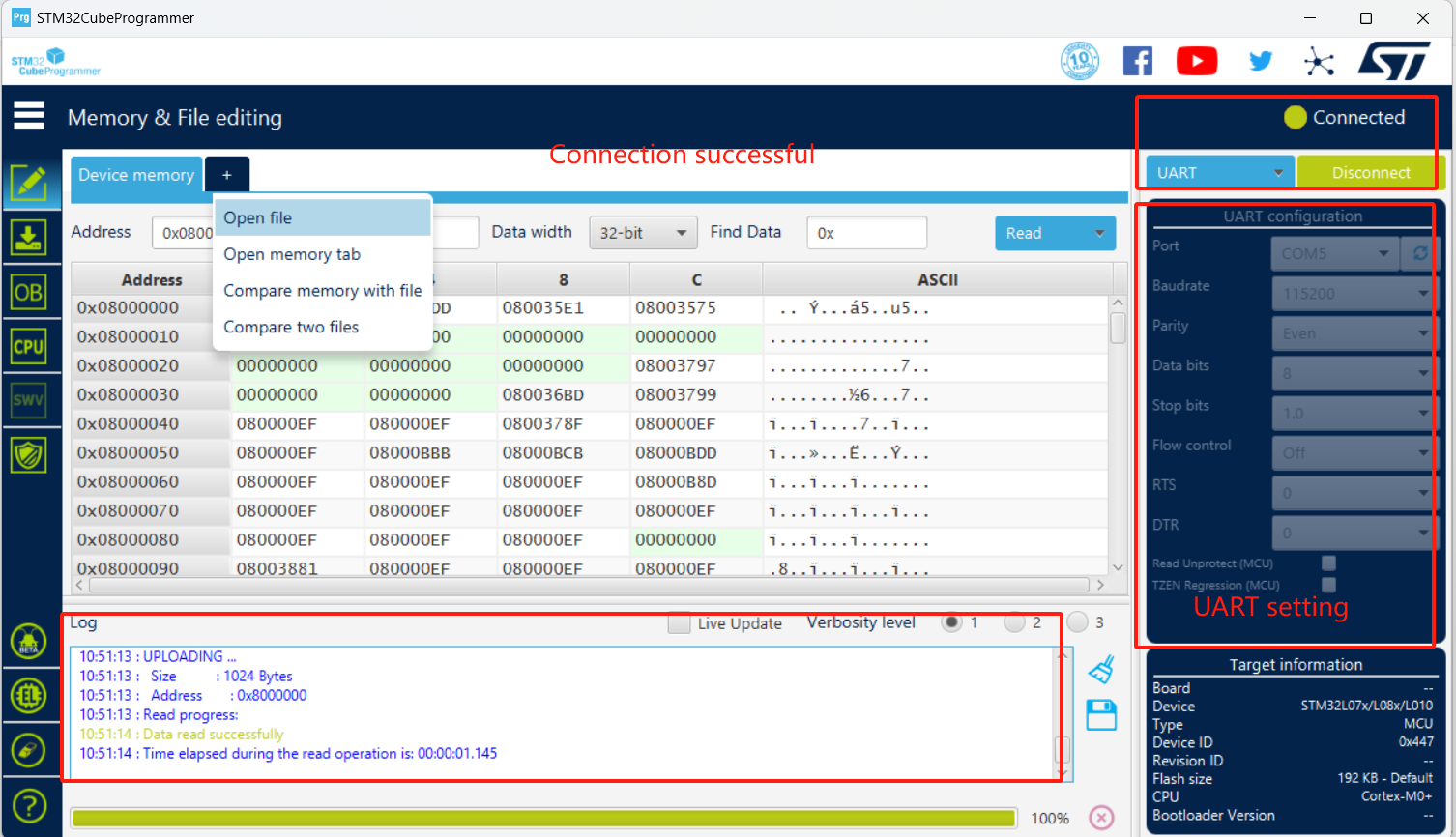The height and width of the screenshot is (837, 1456).
Task: Clear the log with broom icon
Action: [1101, 669]
